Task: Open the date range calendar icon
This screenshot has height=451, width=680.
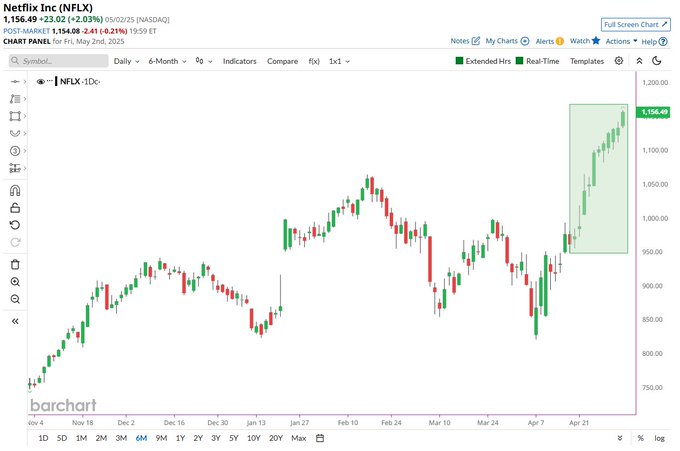Action: pyautogui.click(x=320, y=438)
